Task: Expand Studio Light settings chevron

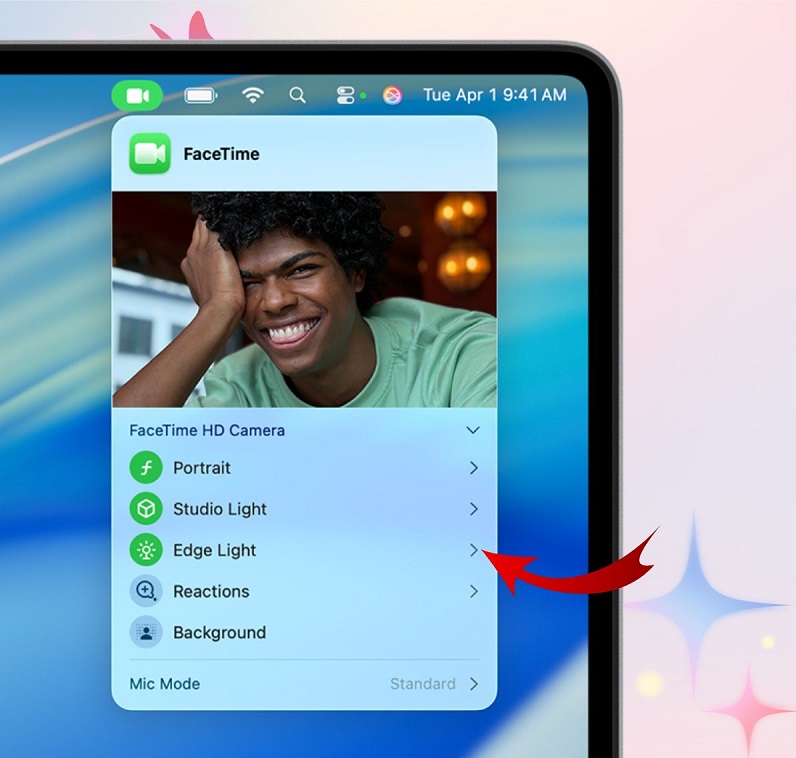Action: point(473,509)
